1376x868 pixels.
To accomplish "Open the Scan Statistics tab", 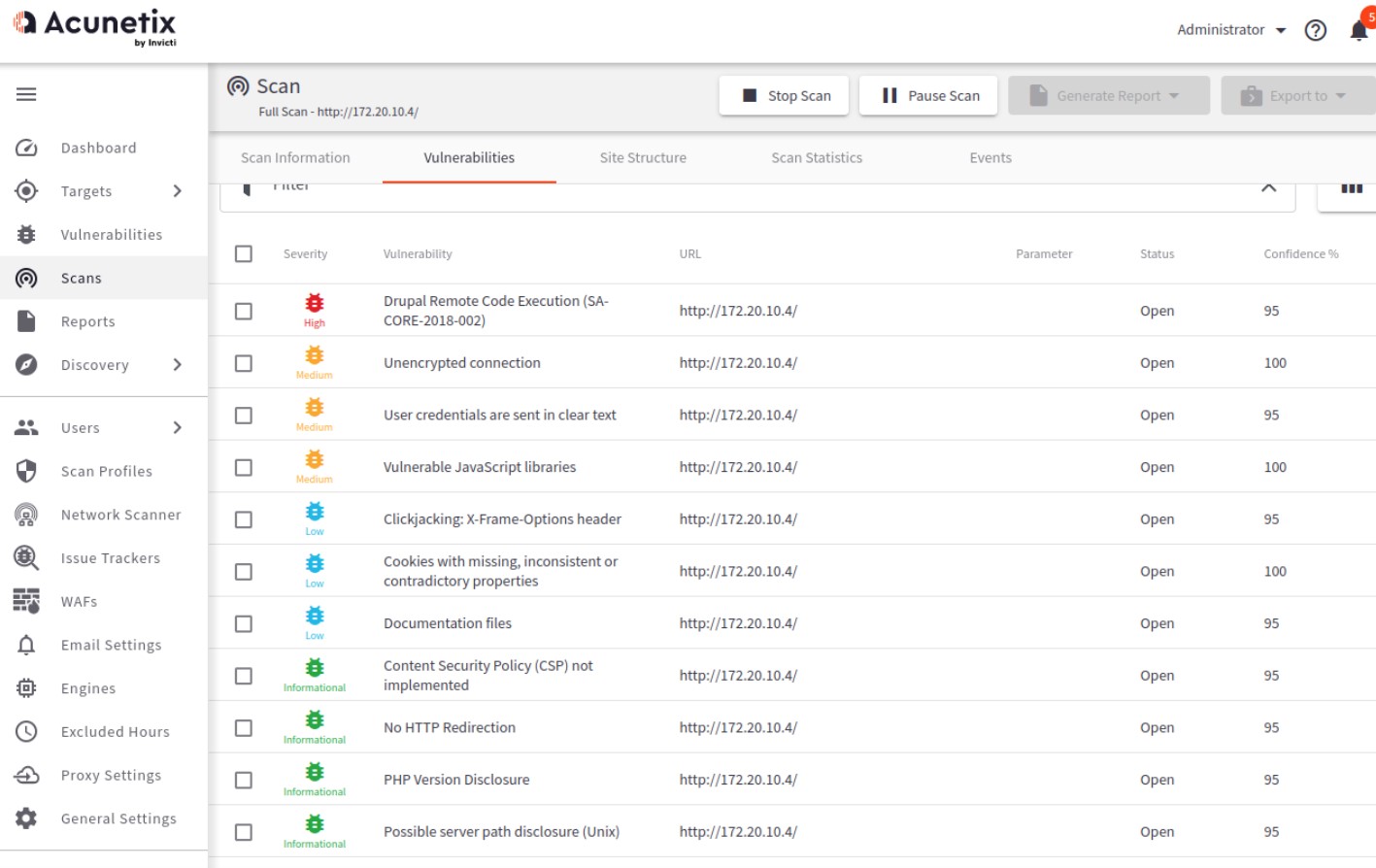I will click(x=816, y=157).
